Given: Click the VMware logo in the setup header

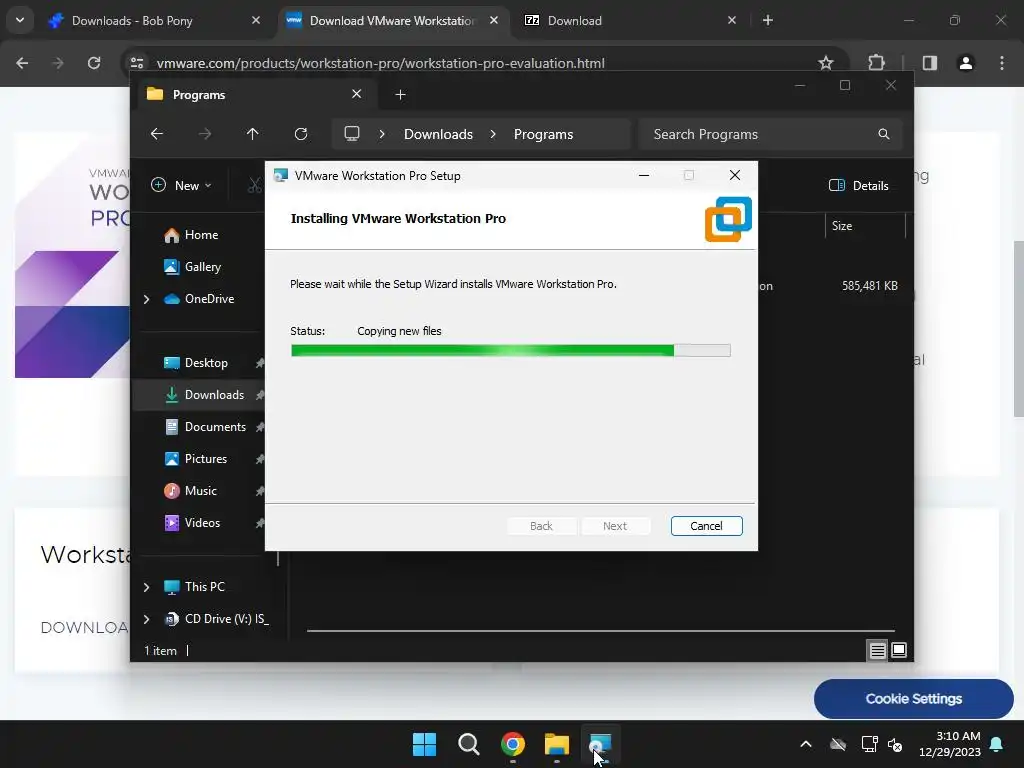Looking at the screenshot, I should pos(728,219).
